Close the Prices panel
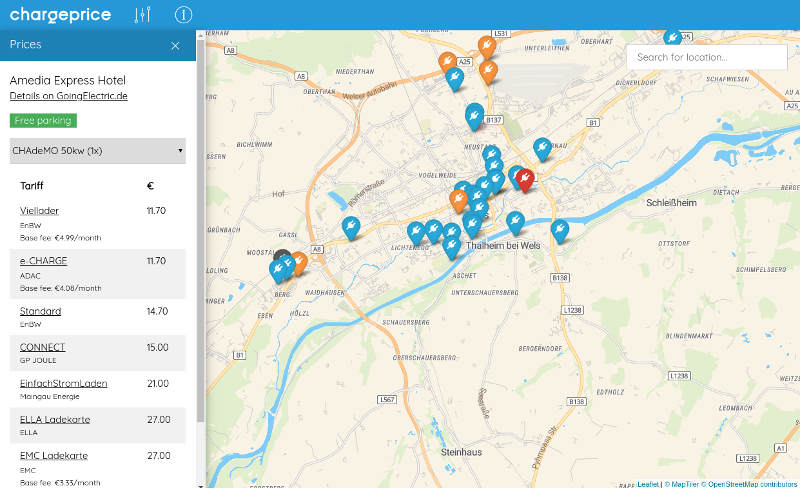Image resolution: width=800 pixels, height=488 pixels. point(176,45)
